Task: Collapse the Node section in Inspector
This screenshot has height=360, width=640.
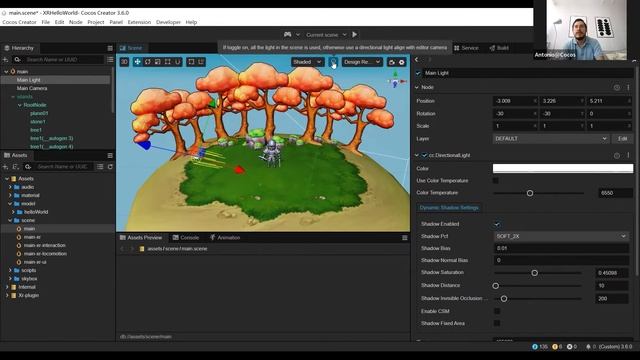Action: (x=417, y=87)
